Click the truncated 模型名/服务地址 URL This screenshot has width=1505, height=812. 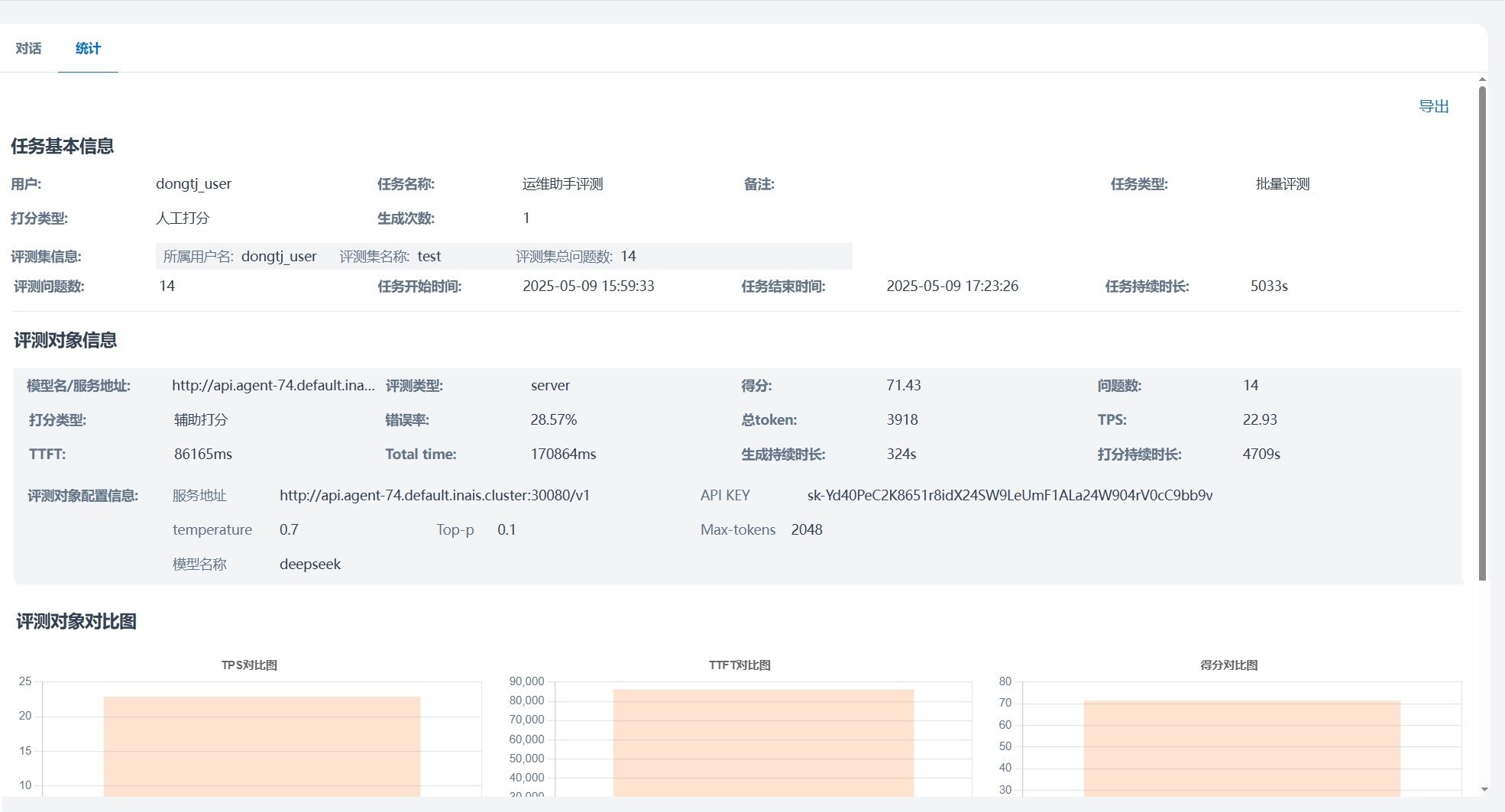click(273, 386)
